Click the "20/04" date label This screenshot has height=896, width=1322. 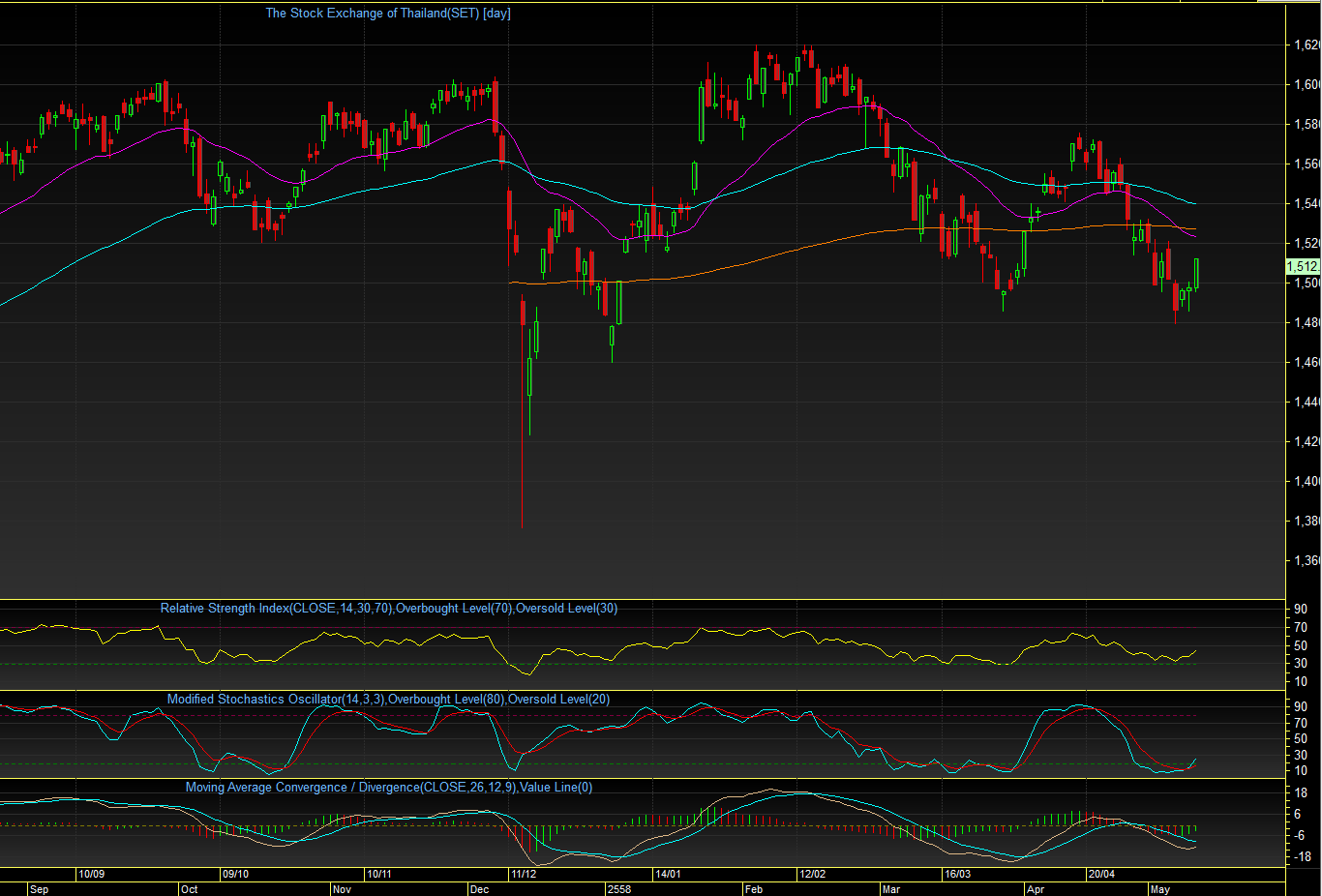click(x=1101, y=874)
